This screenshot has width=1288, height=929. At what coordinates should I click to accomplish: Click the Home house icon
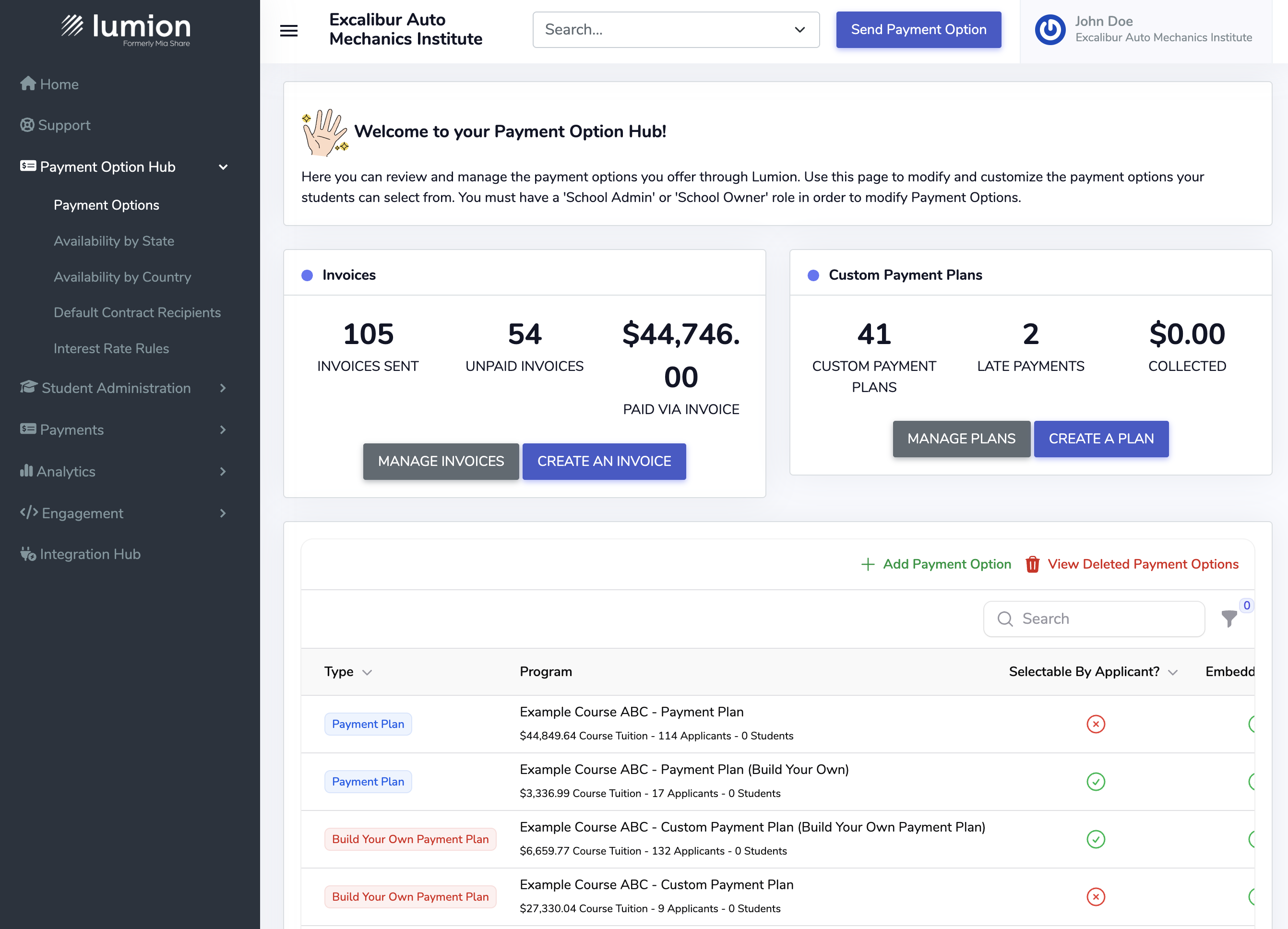28,83
